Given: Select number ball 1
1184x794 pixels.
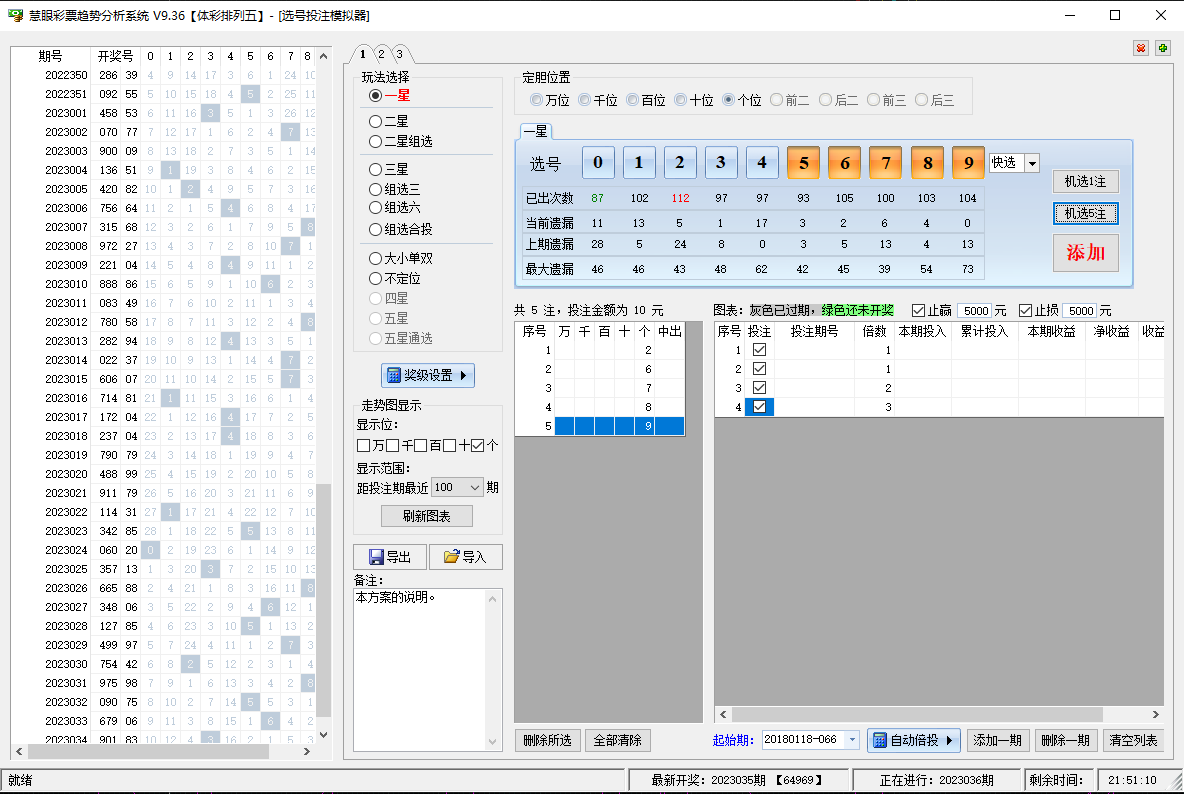Looking at the screenshot, I should tap(639, 162).
